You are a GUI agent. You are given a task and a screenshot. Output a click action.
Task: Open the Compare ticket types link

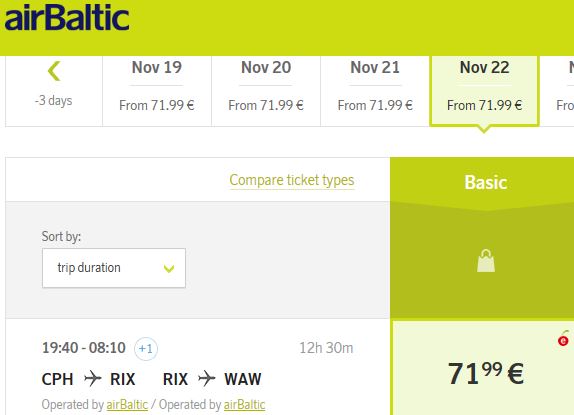pos(292,180)
